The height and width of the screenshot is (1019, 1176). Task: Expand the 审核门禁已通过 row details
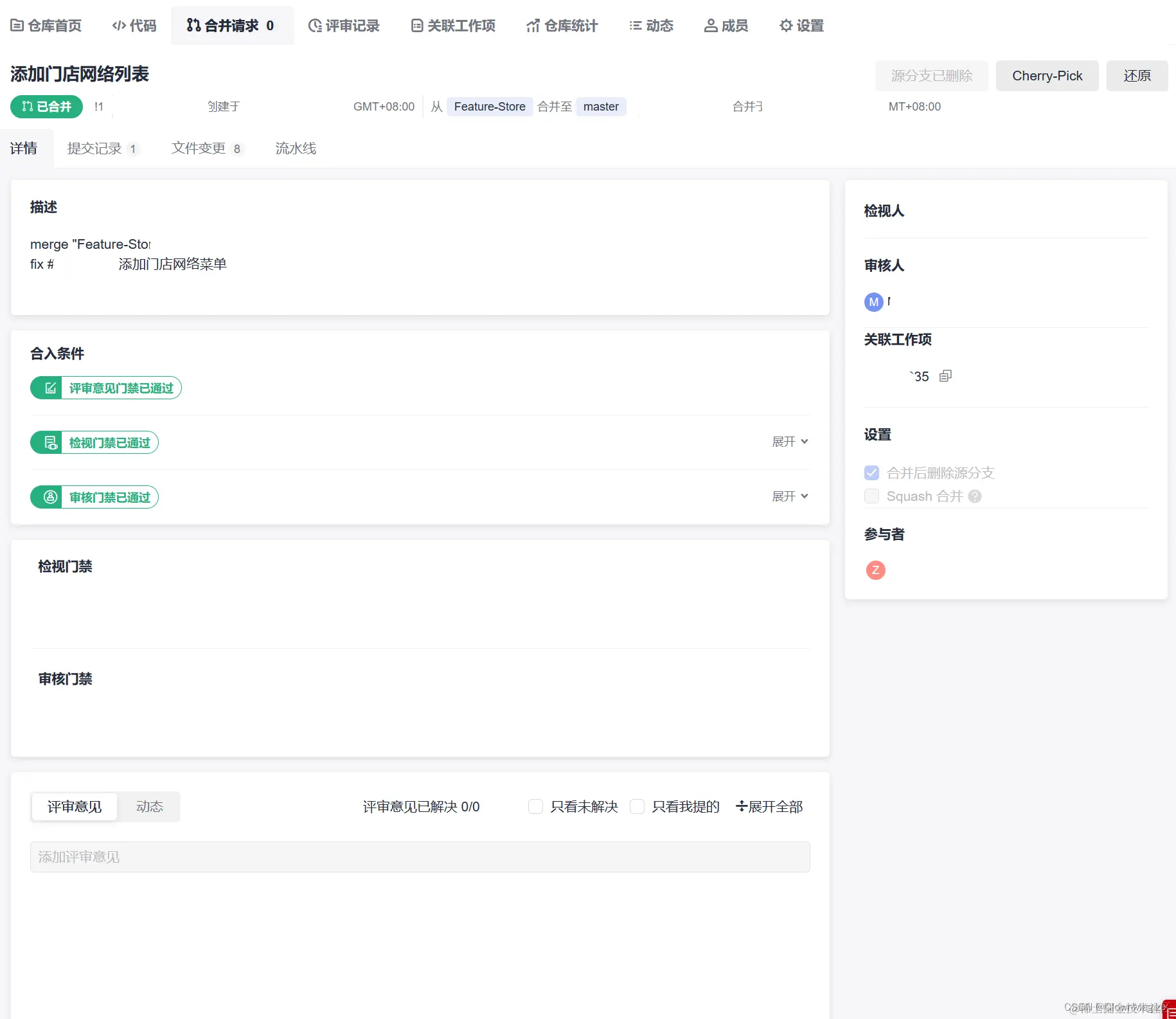tap(790, 496)
